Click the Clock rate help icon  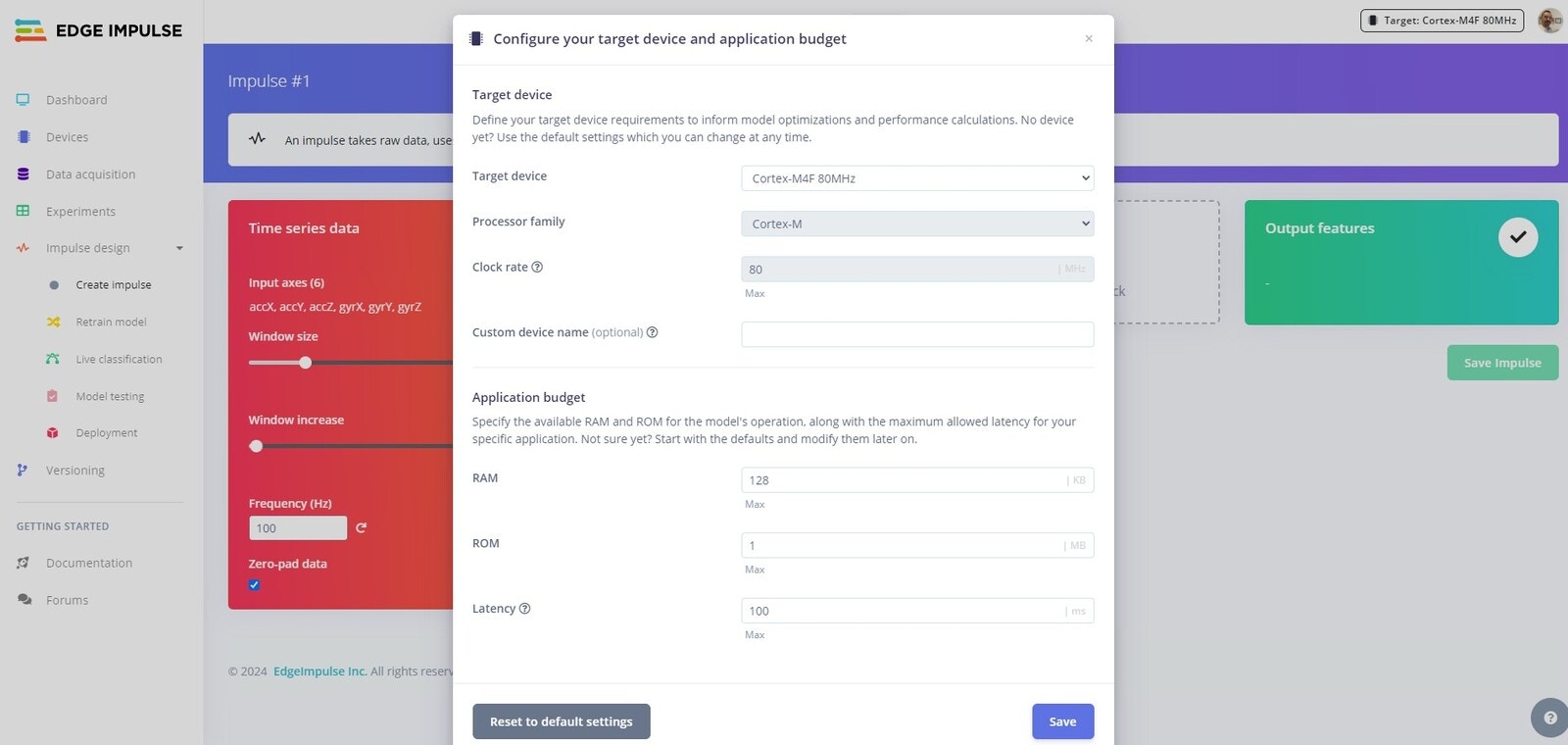tap(537, 267)
